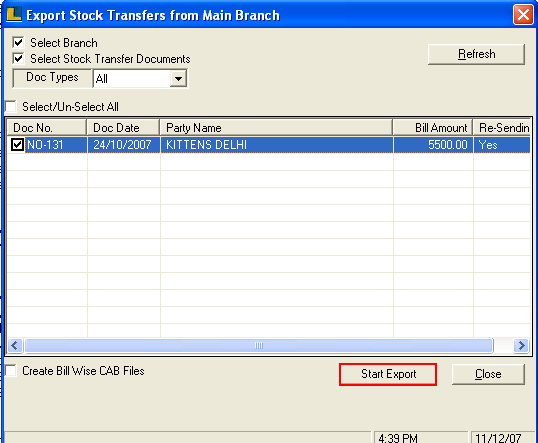The image size is (538, 443).
Task: Close the Export Stock Transfers dialog
Action: [x=523, y=15]
